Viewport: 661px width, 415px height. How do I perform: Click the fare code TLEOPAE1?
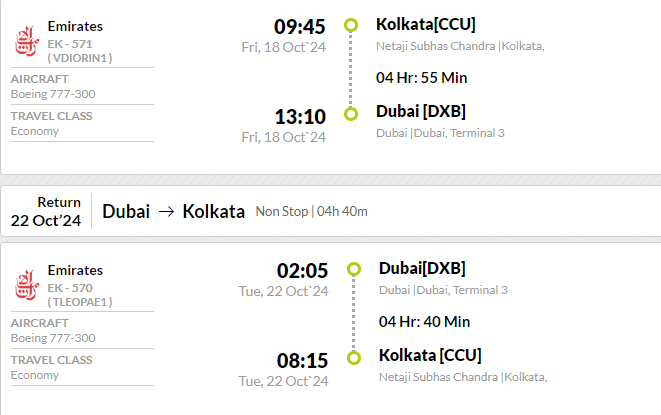pos(80,302)
